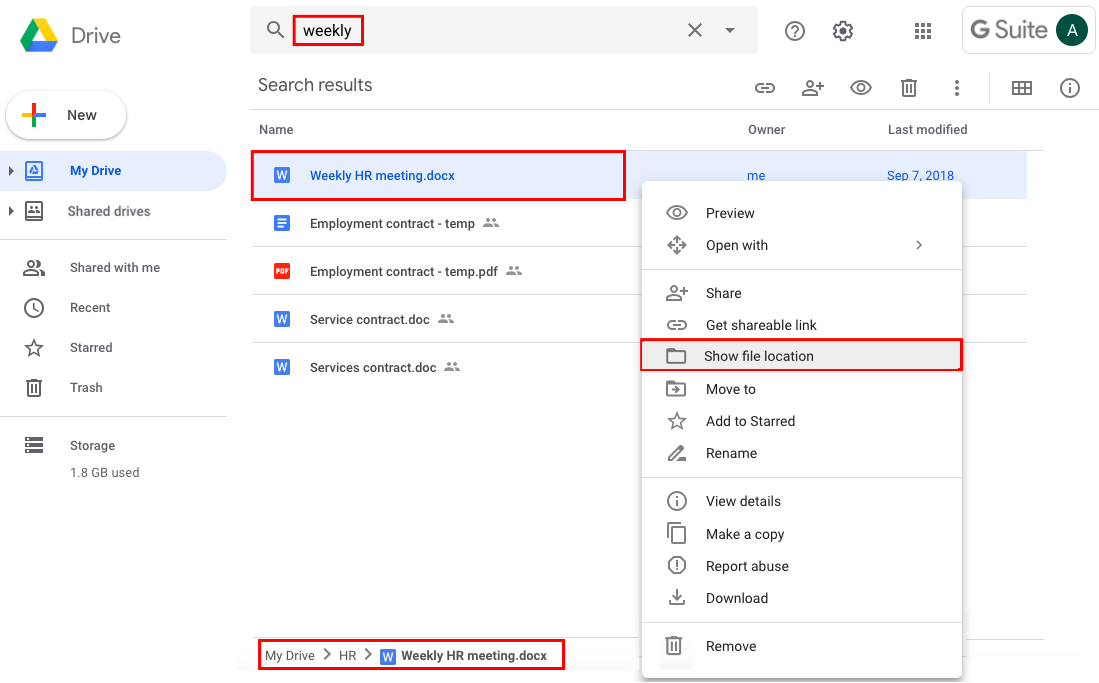Choose Share in the context menu

click(x=801, y=293)
